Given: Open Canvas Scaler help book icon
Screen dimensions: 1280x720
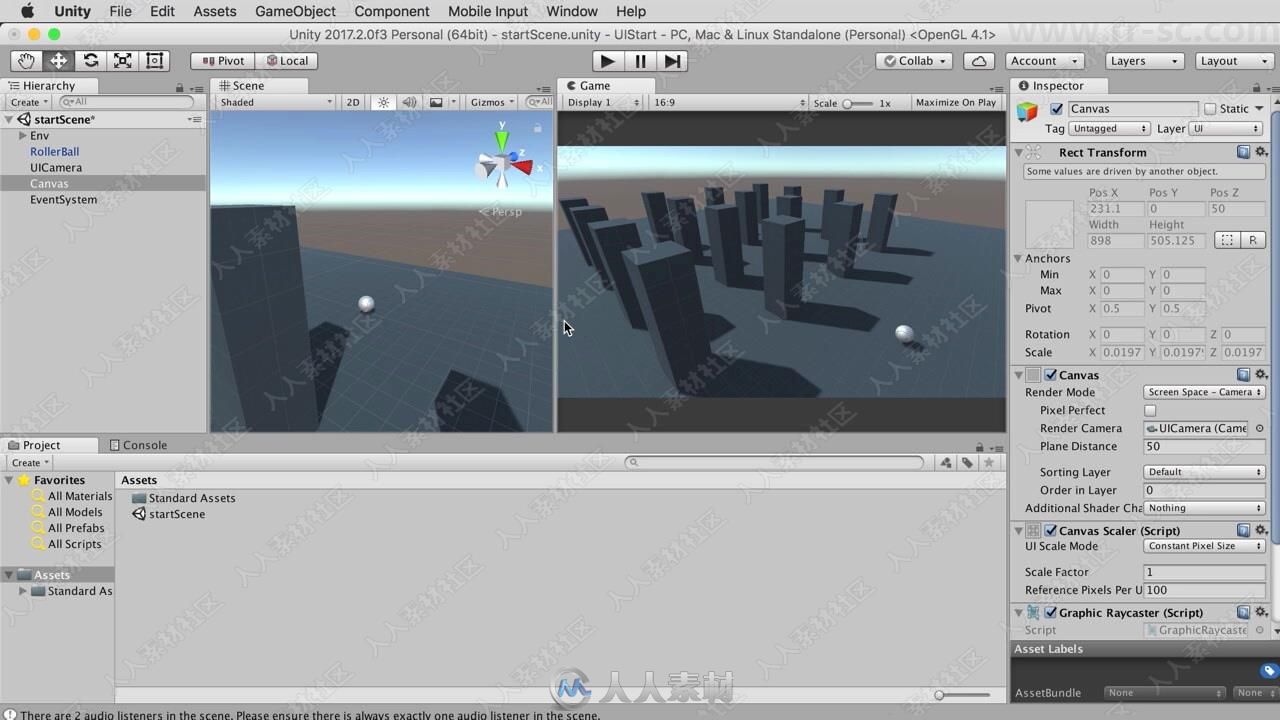Looking at the screenshot, I should [x=1243, y=530].
